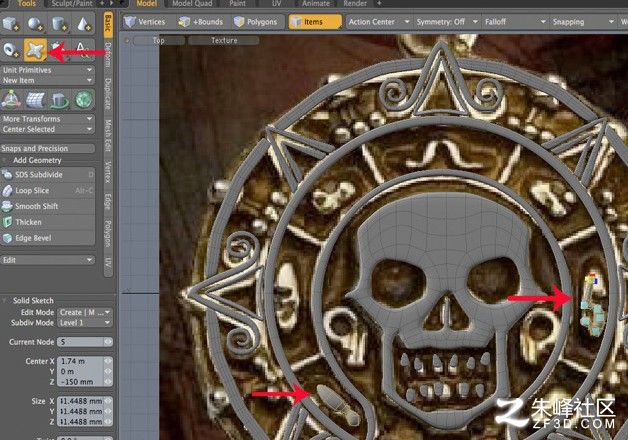The image size is (628, 440).
Task: Select the Sphere primitive tool
Action: point(35,24)
